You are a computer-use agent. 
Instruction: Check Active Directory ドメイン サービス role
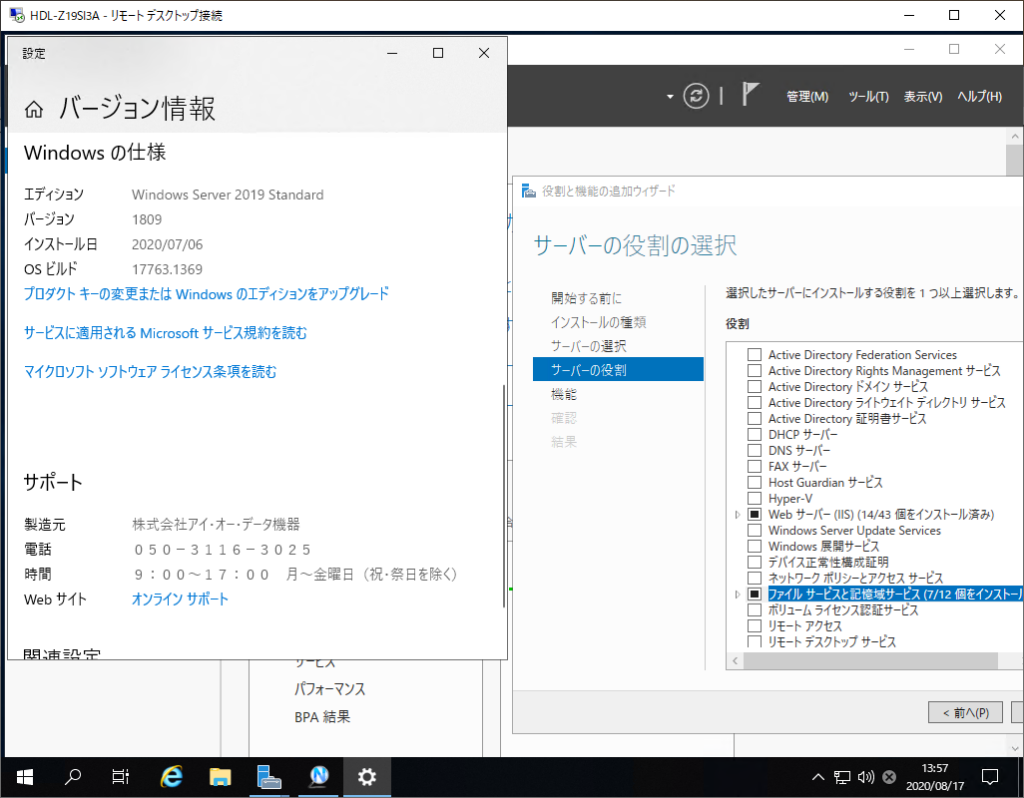click(x=754, y=387)
